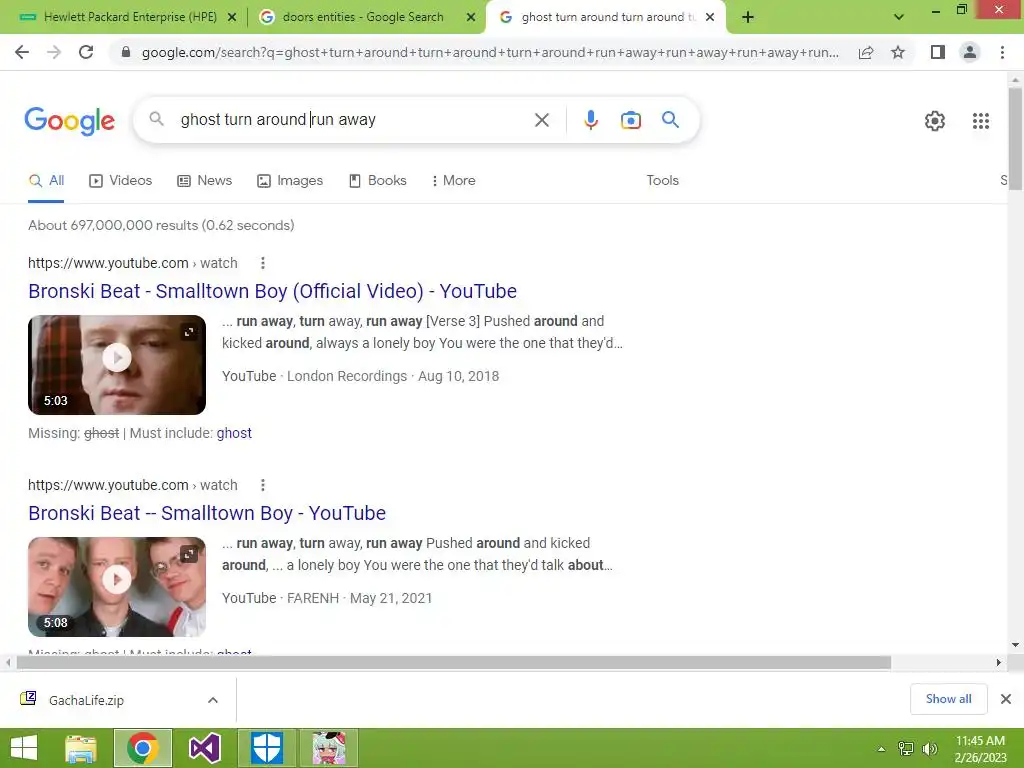Show hidden system tray icons
Viewport: 1024px width, 768px height.
(881, 749)
